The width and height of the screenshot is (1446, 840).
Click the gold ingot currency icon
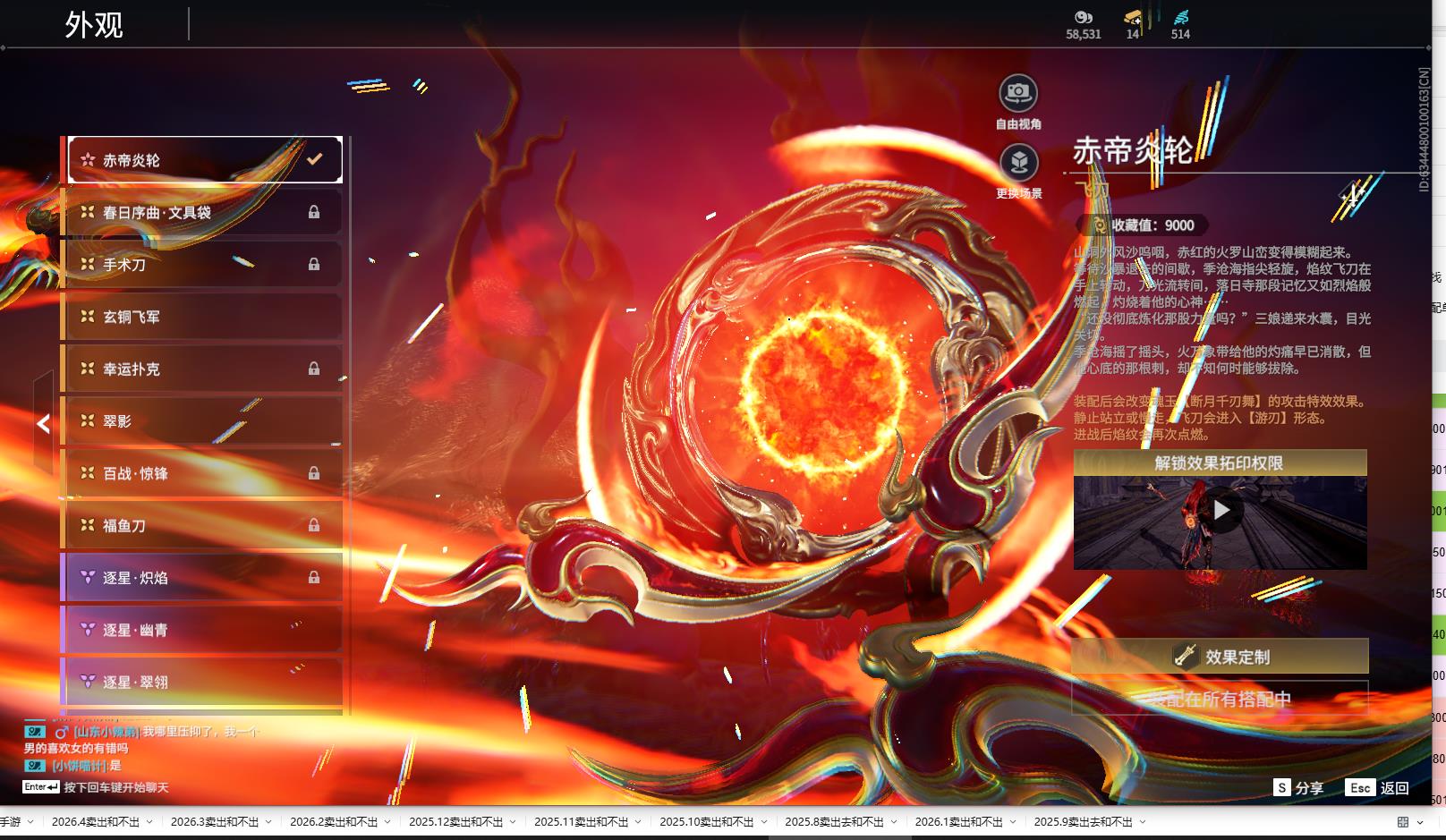coord(1133,17)
